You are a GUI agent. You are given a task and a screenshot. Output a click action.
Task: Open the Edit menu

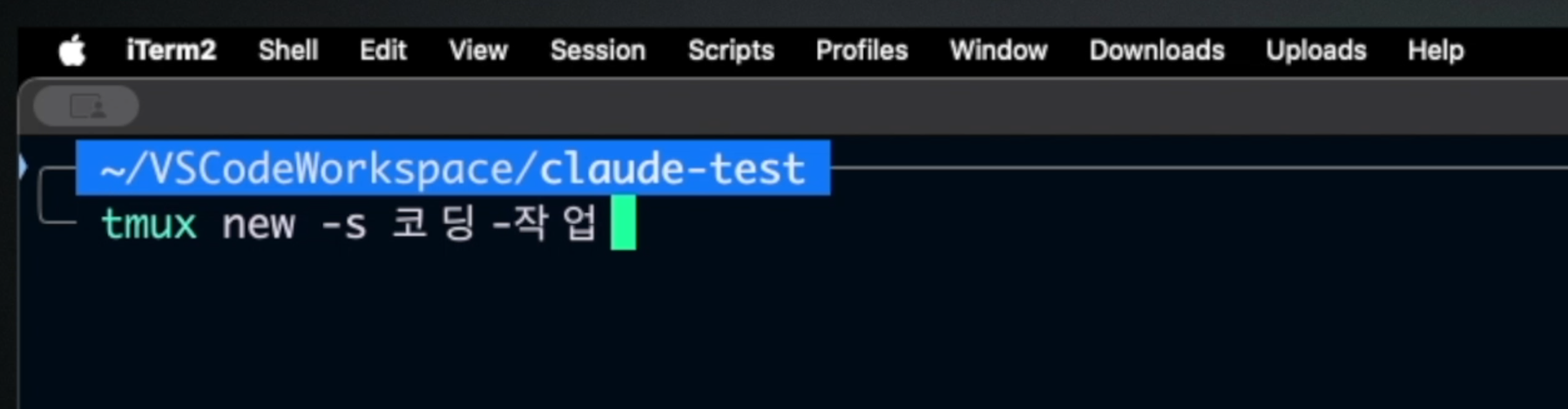(x=383, y=51)
